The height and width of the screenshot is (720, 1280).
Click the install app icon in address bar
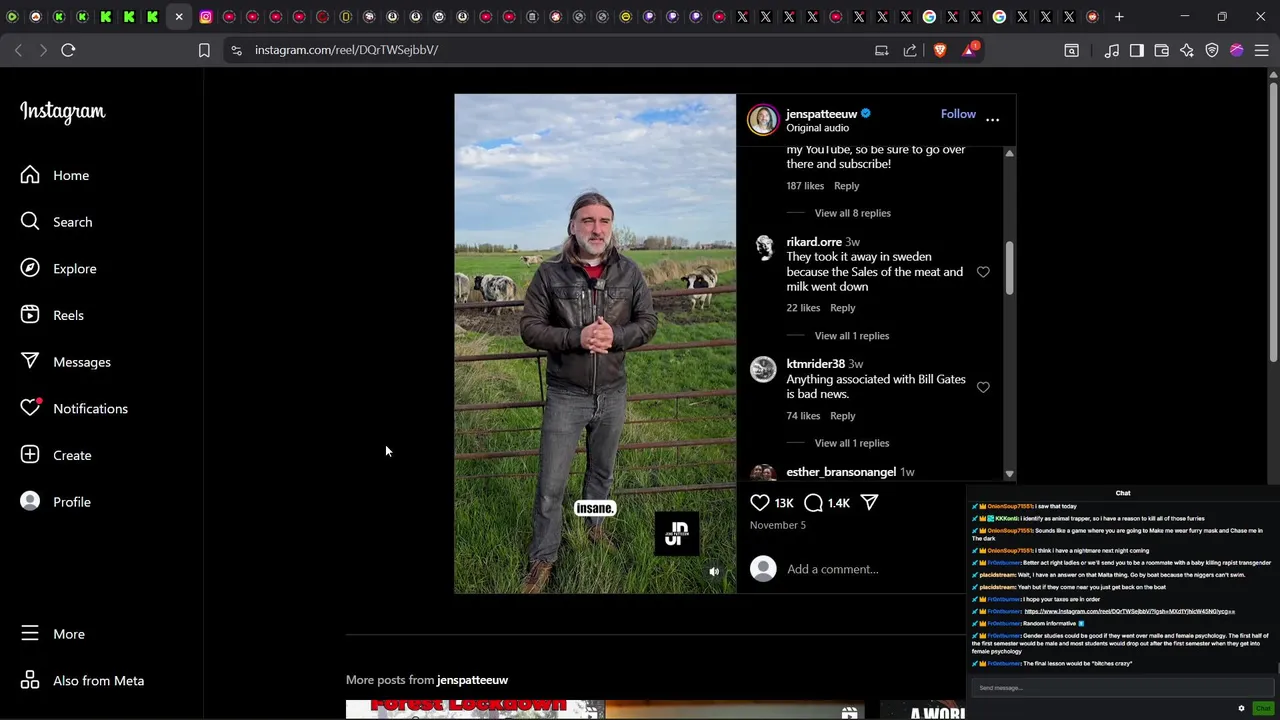[881, 50]
